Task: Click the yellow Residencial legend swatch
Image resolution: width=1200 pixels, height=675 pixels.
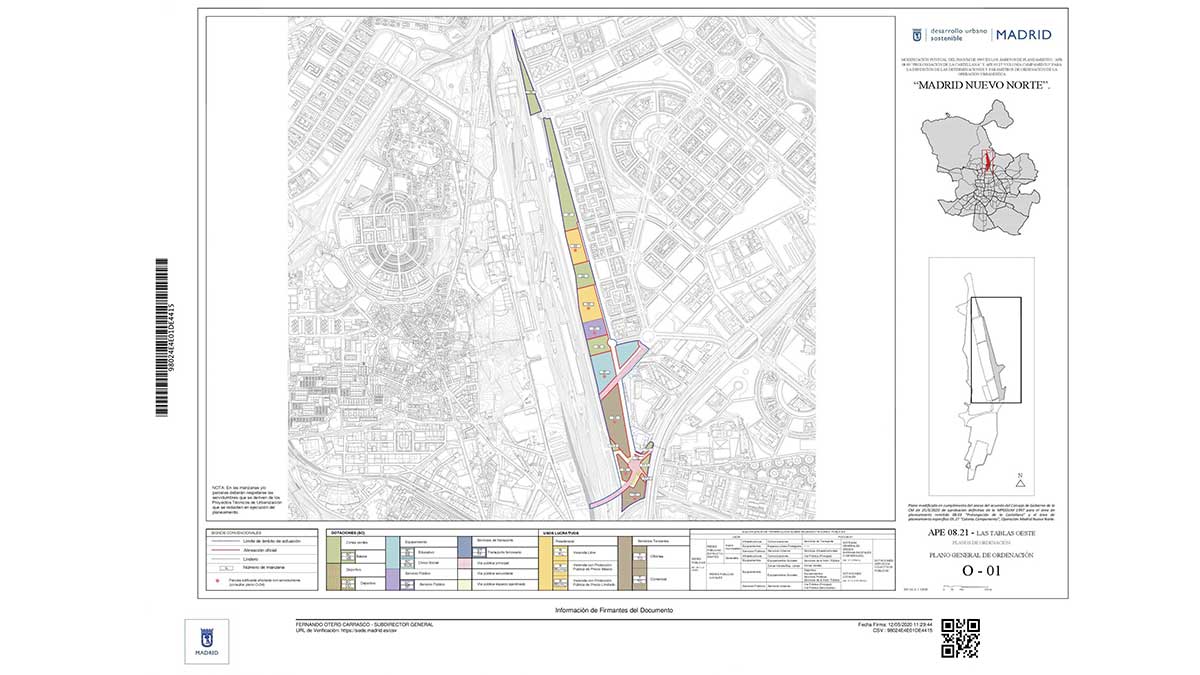Action: [545, 563]
